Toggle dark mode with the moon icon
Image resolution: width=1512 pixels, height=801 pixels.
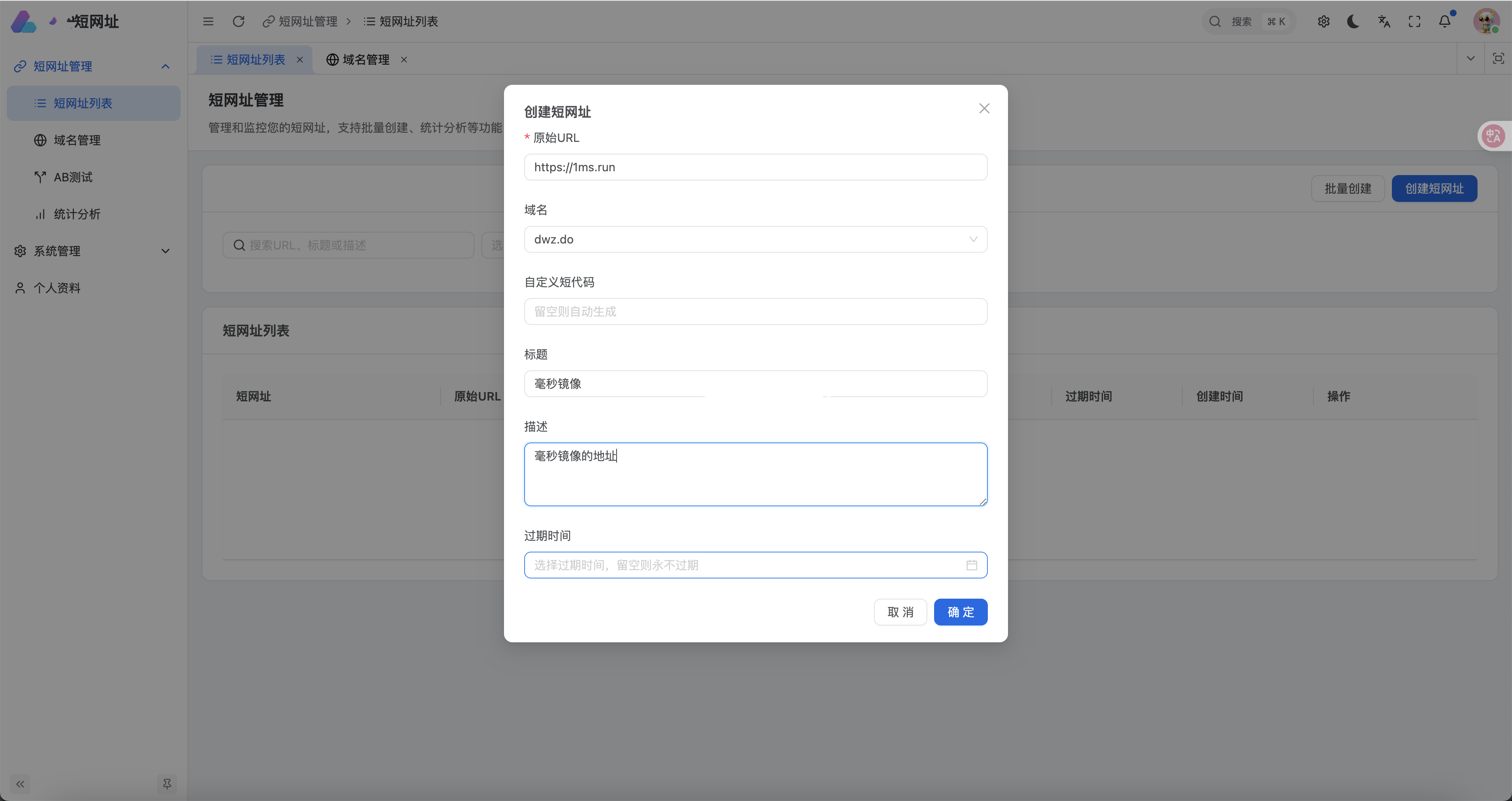1353,22
